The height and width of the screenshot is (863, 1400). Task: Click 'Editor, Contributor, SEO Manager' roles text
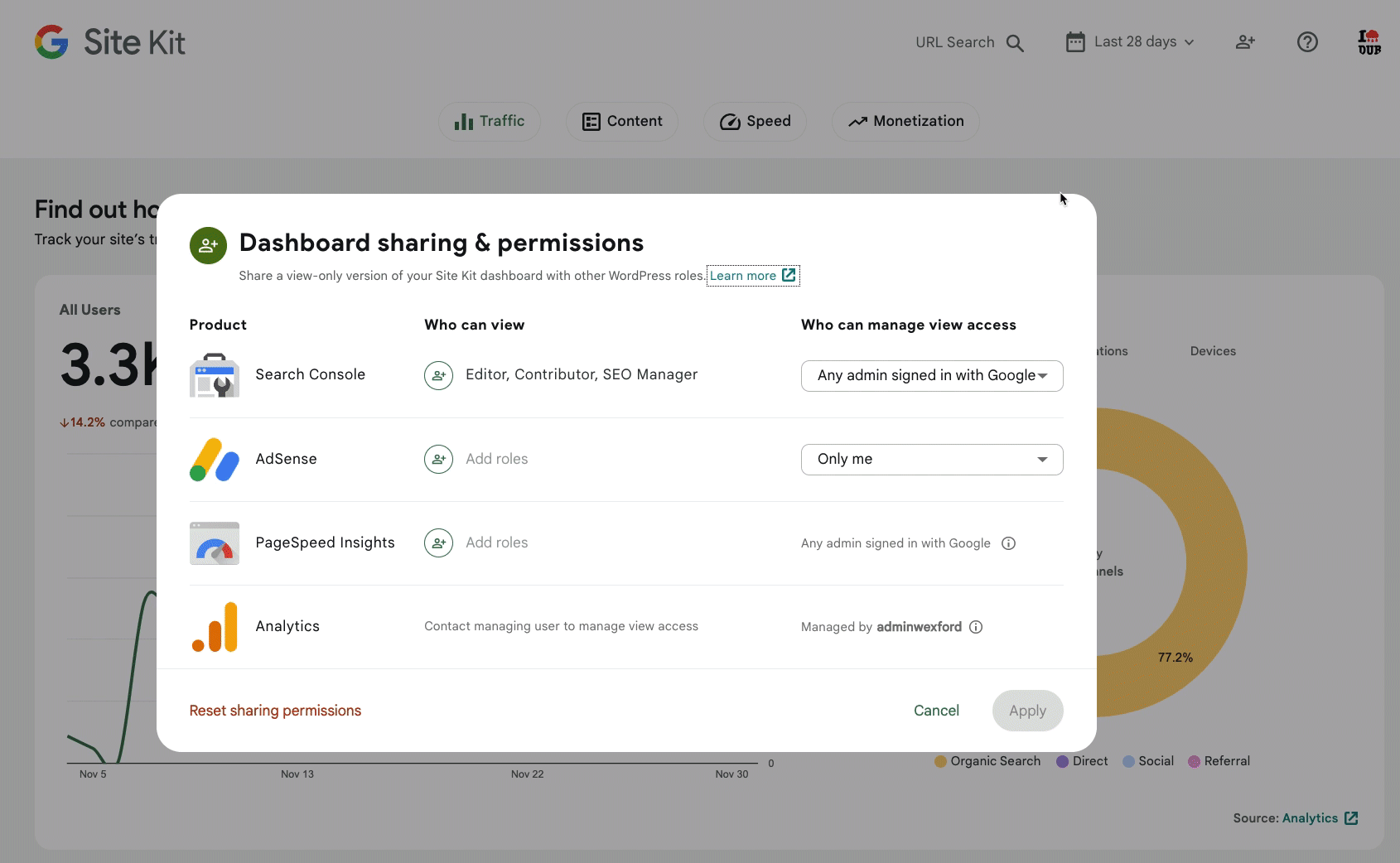[582, 374]
